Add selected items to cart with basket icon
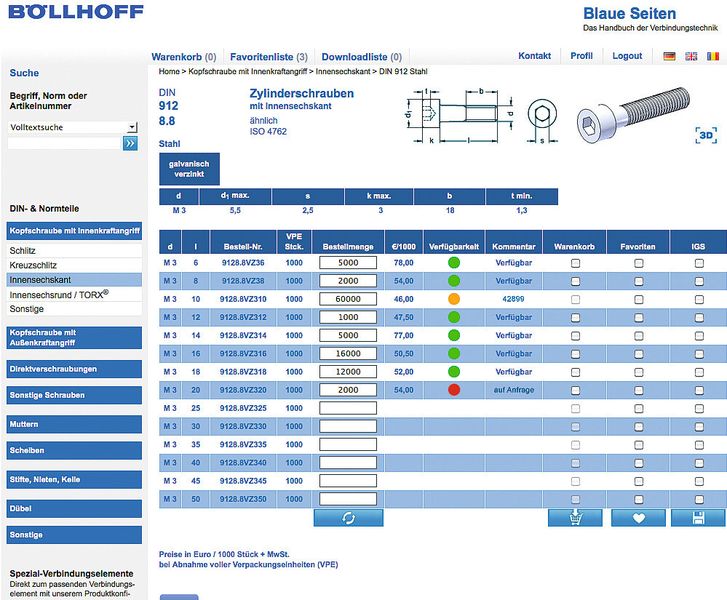This screenshot has width=727, height=600. pyautogui.click(x=575, y=518)
